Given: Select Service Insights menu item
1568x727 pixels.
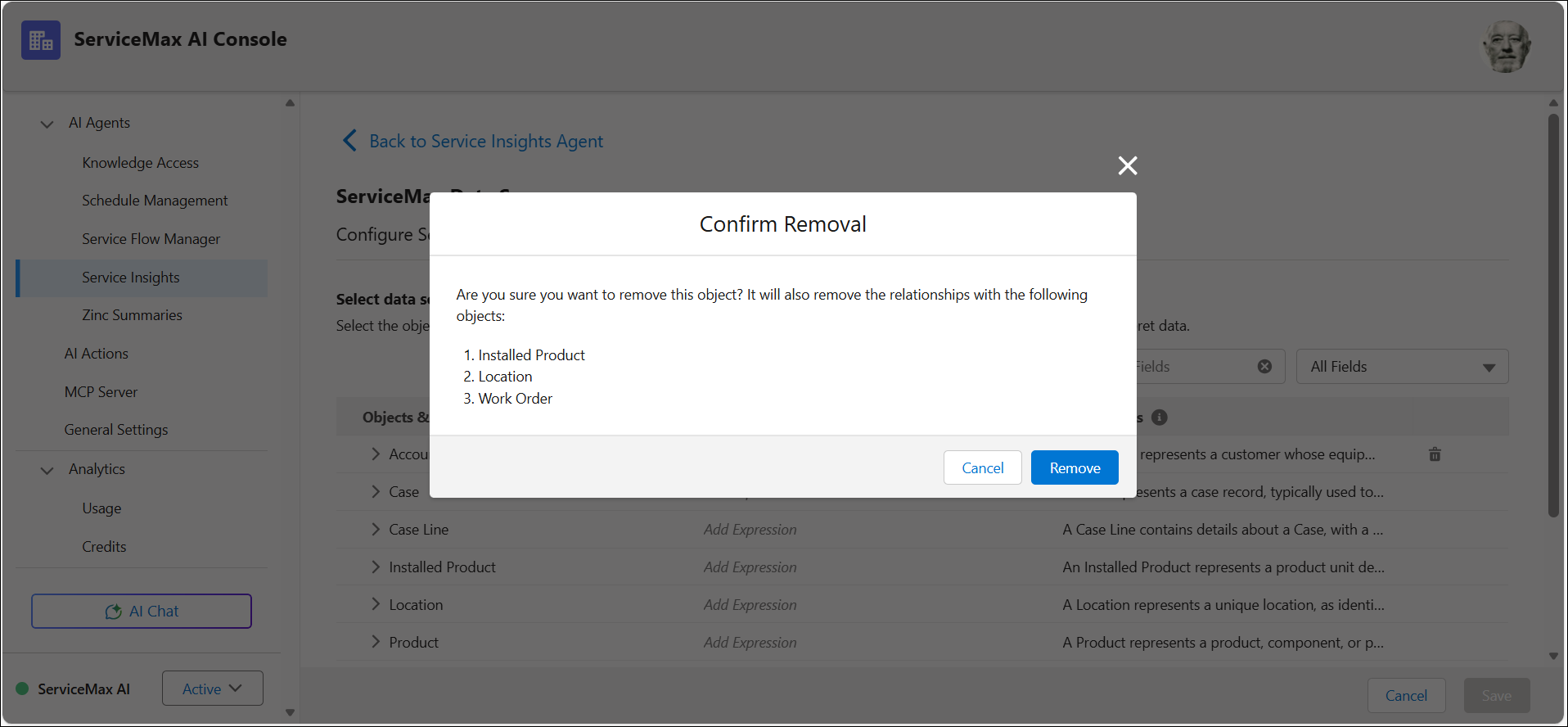Looking at the screenshot, I should [142, 278].
